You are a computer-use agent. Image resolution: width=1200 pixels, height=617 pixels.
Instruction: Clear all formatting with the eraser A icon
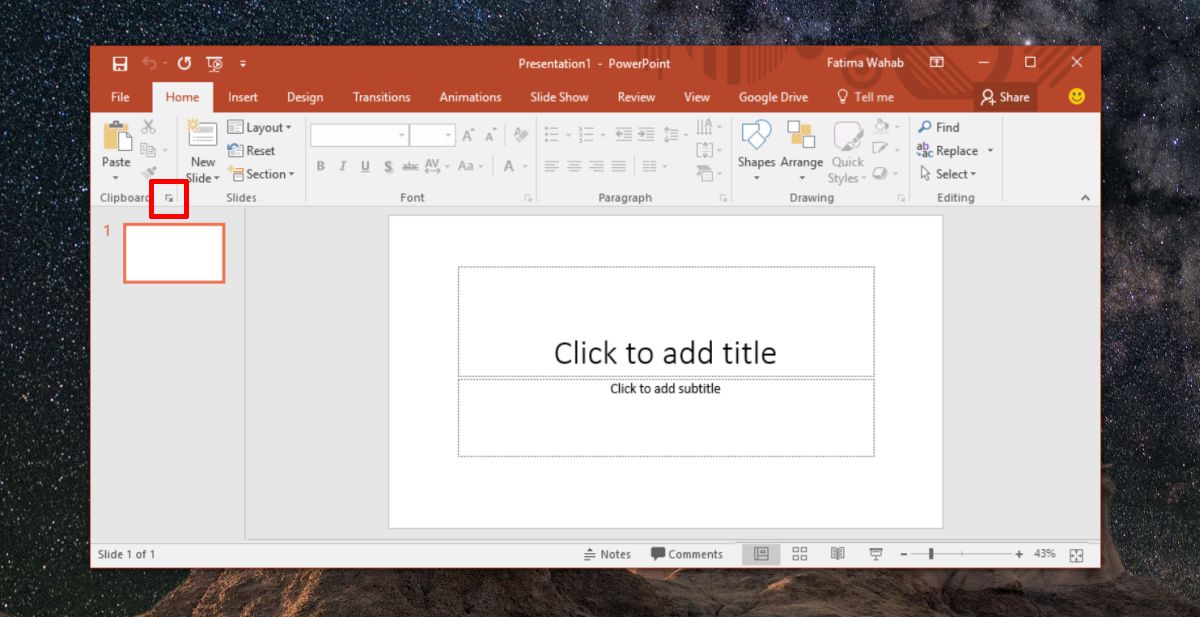[520, 135]
